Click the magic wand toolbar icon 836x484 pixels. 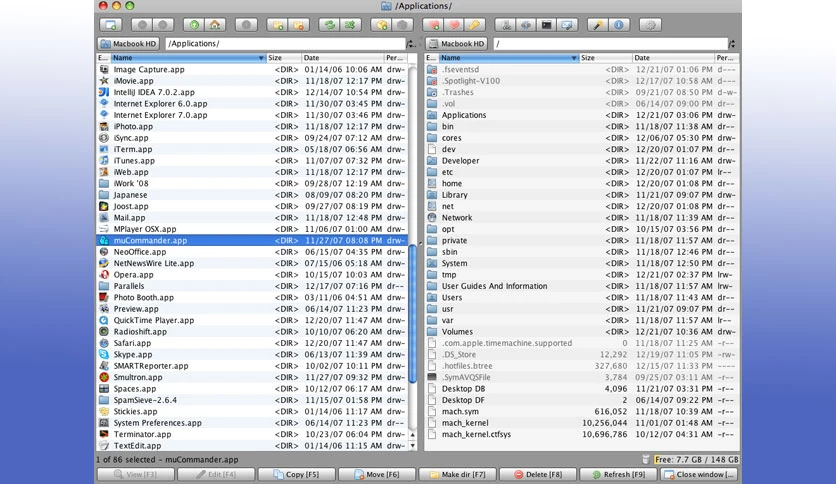pos(598,25)
